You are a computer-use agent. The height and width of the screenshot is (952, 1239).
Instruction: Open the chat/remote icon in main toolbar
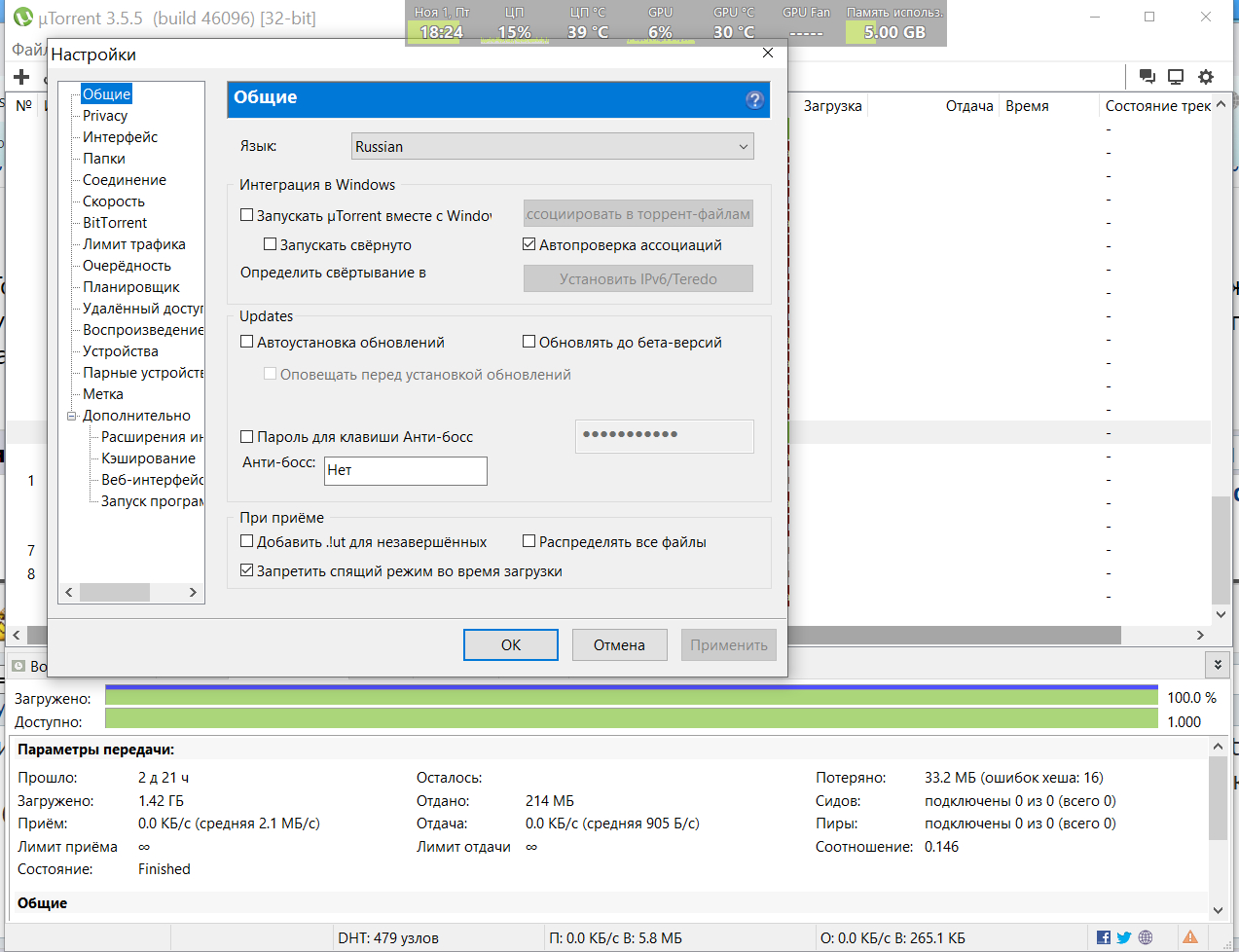(1148, 77)
